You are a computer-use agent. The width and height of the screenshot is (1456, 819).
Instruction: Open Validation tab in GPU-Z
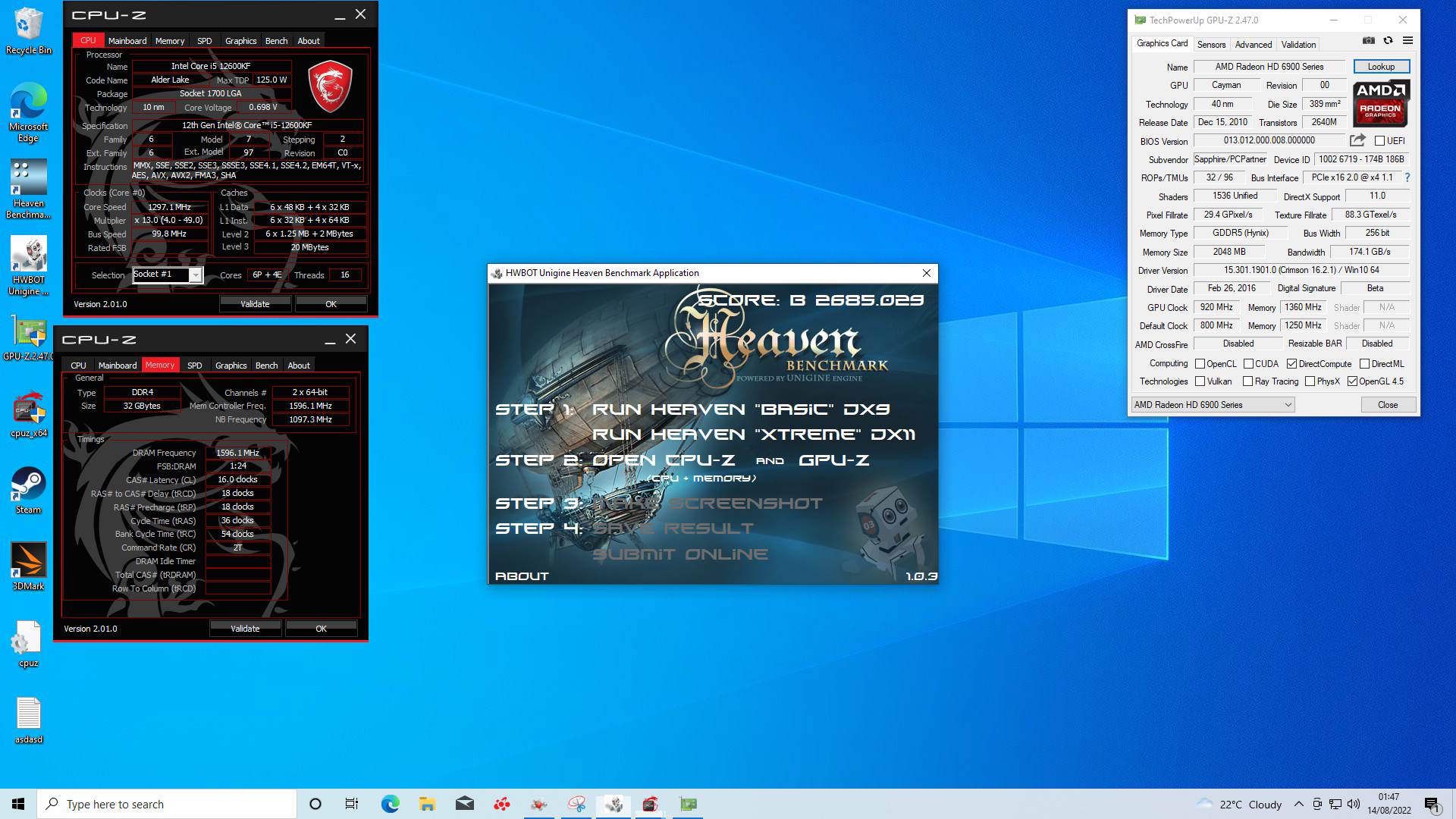pos(1298,45)
